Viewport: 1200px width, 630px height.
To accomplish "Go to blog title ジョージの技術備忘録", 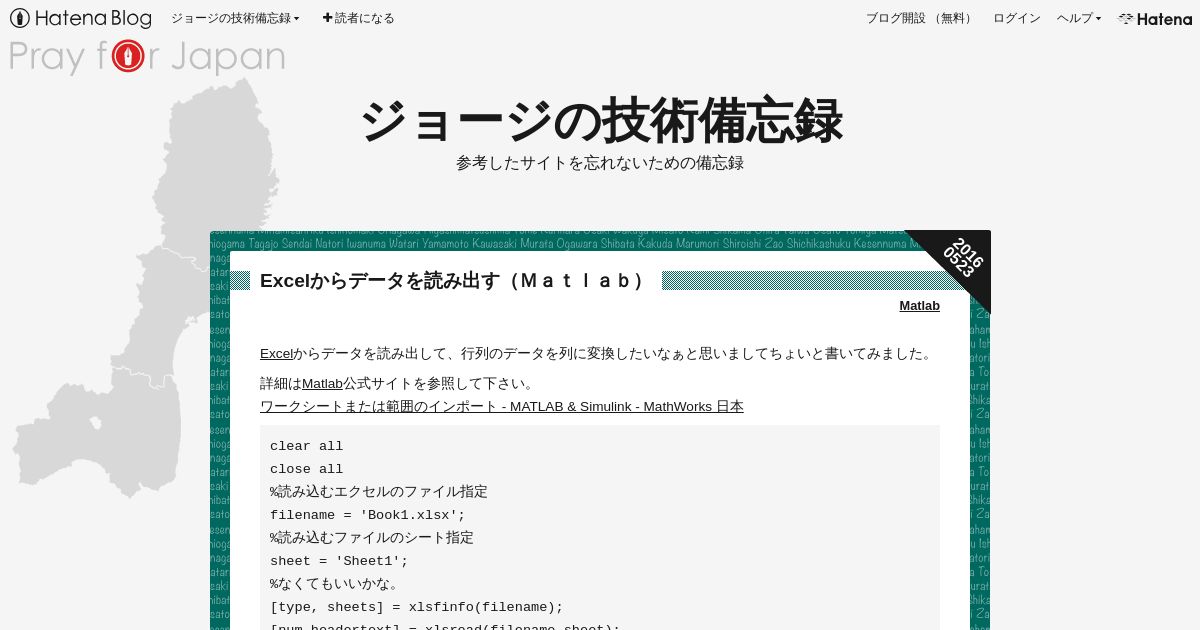I will coord(600,121).
